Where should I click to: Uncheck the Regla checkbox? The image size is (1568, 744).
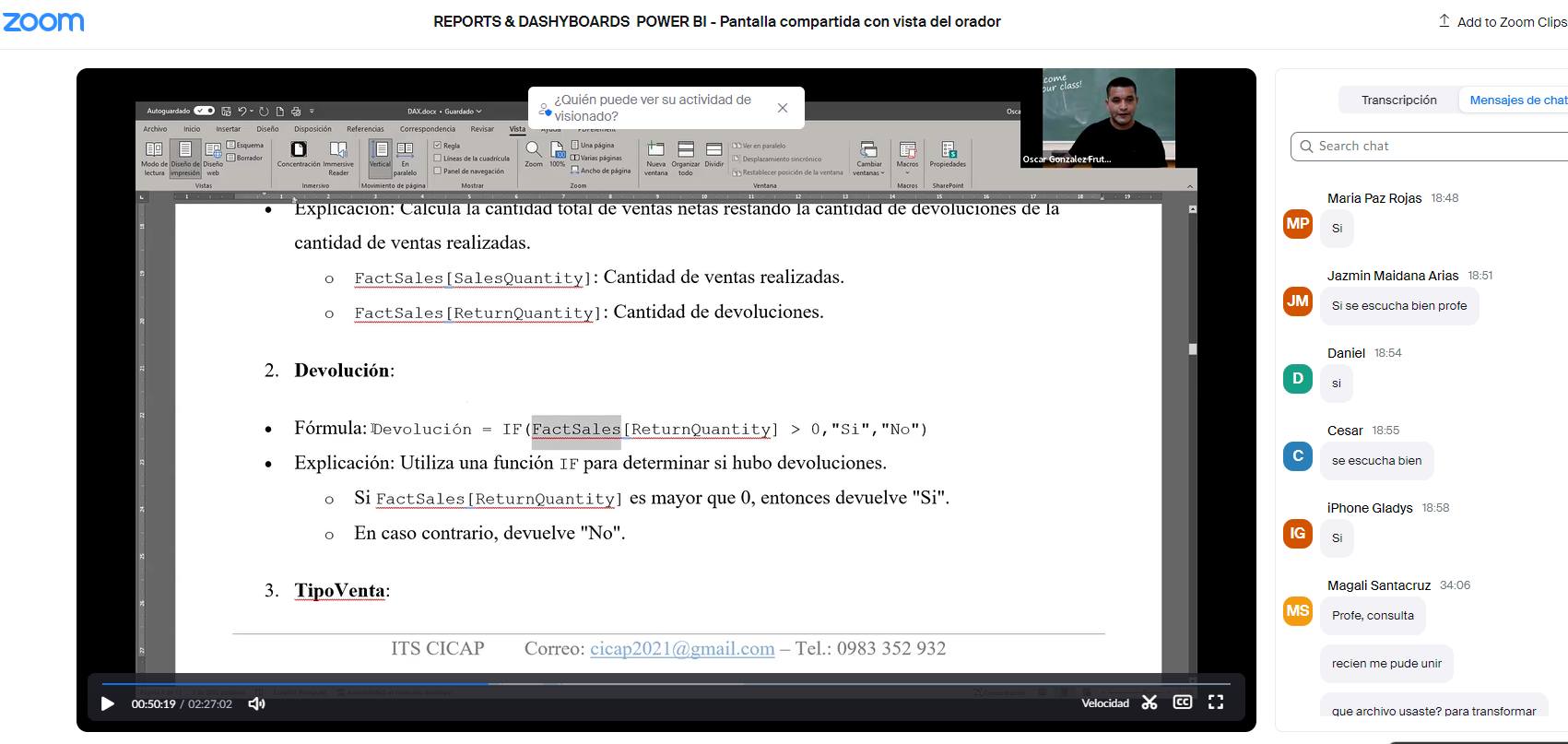click(x=438, y=146)
